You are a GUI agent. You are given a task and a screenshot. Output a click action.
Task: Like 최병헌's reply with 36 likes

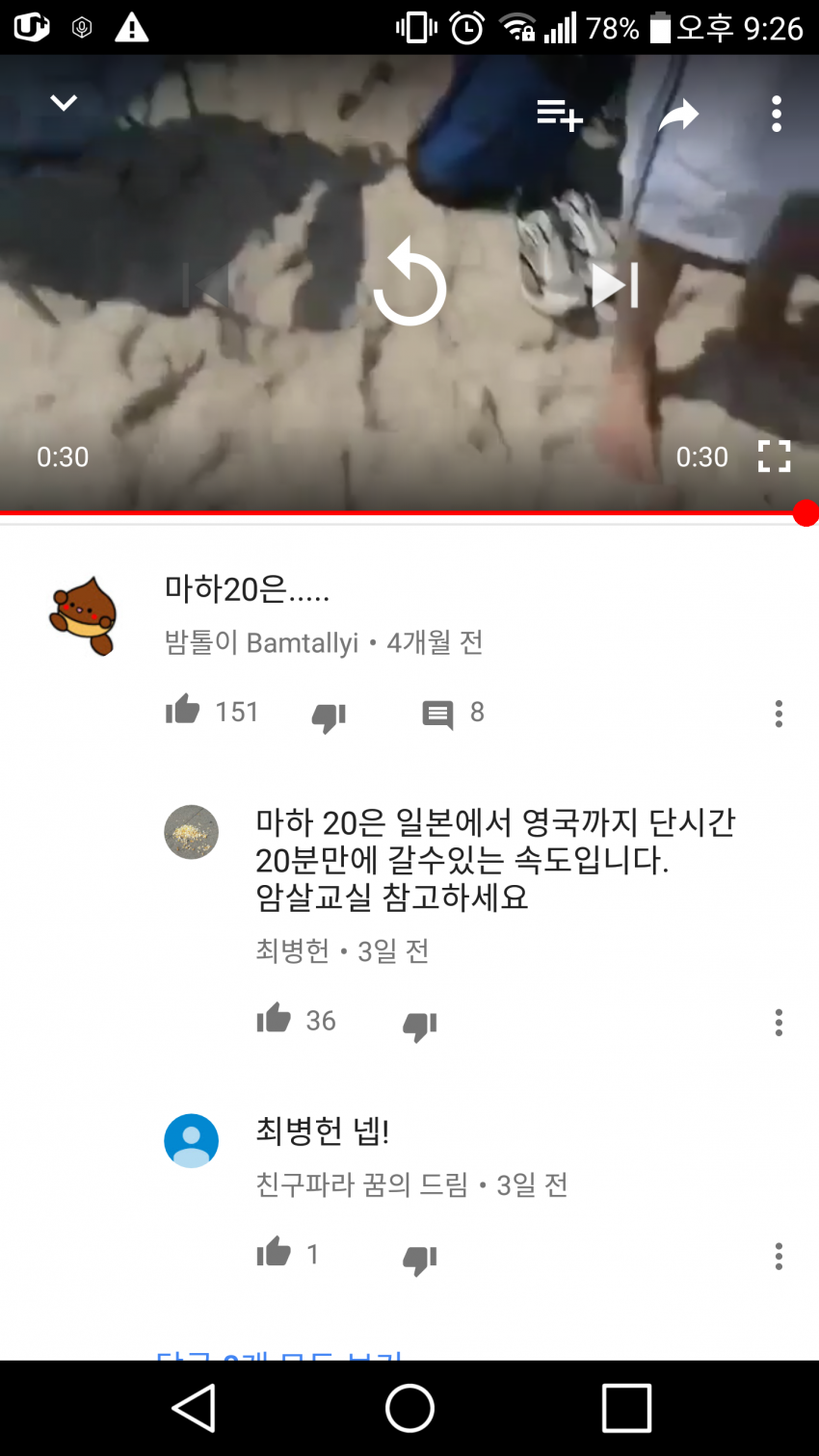(x=274, y=1019)
